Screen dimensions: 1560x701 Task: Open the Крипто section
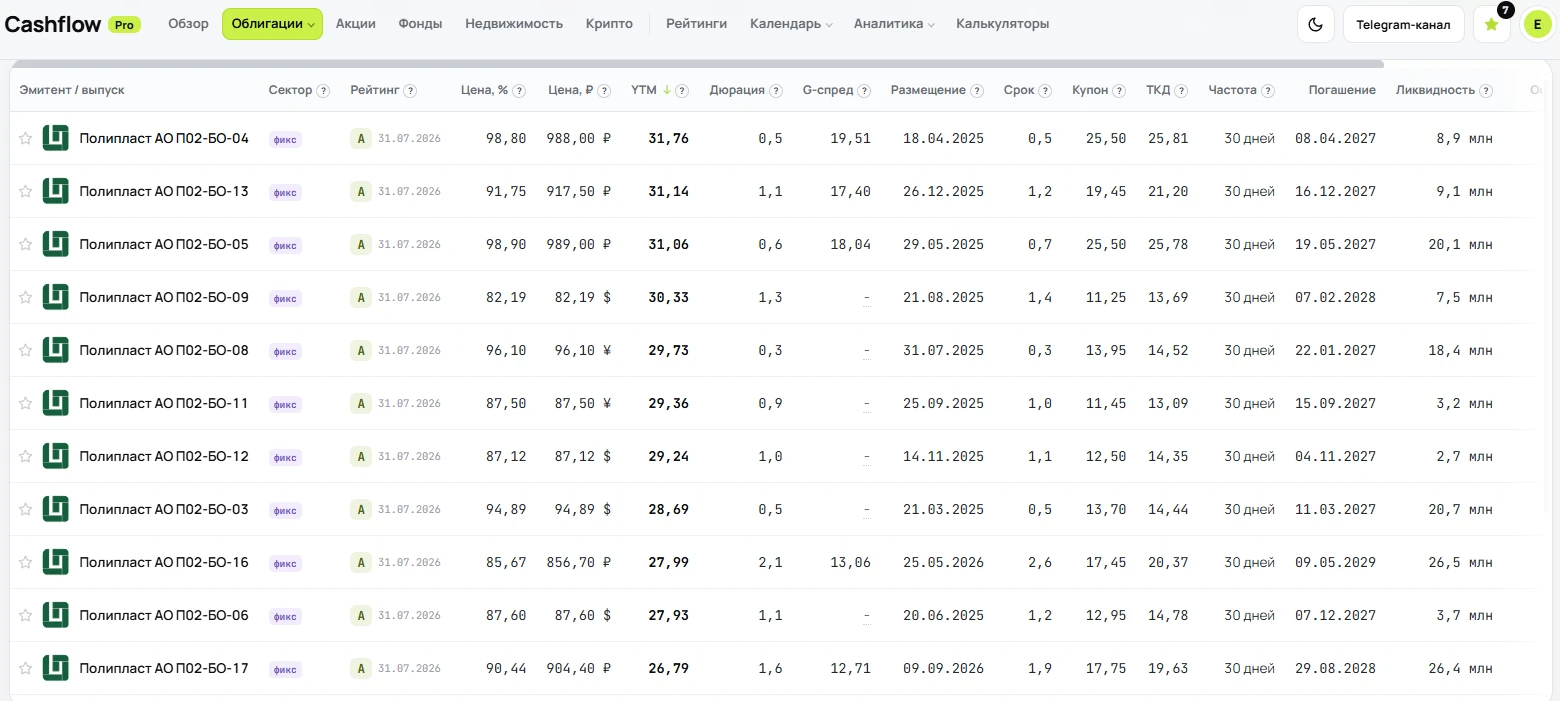pos(609,24)
